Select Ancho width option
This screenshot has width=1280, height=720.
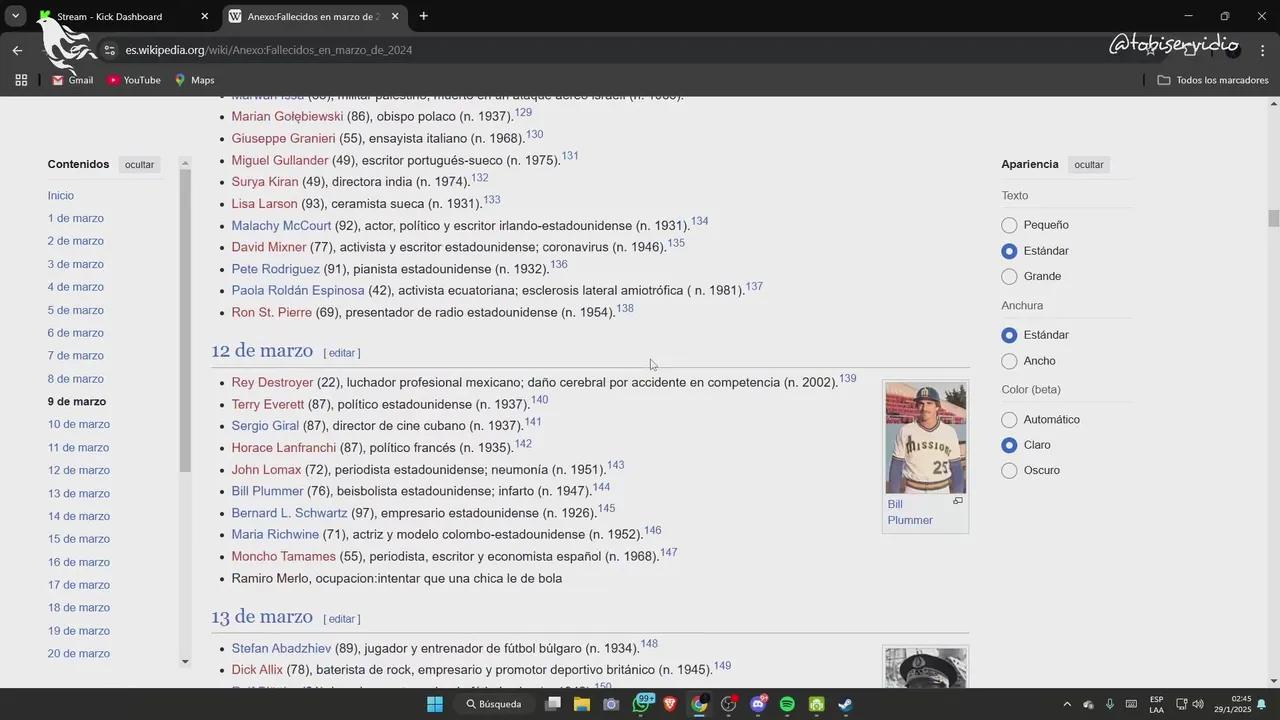click(1009, 361)
